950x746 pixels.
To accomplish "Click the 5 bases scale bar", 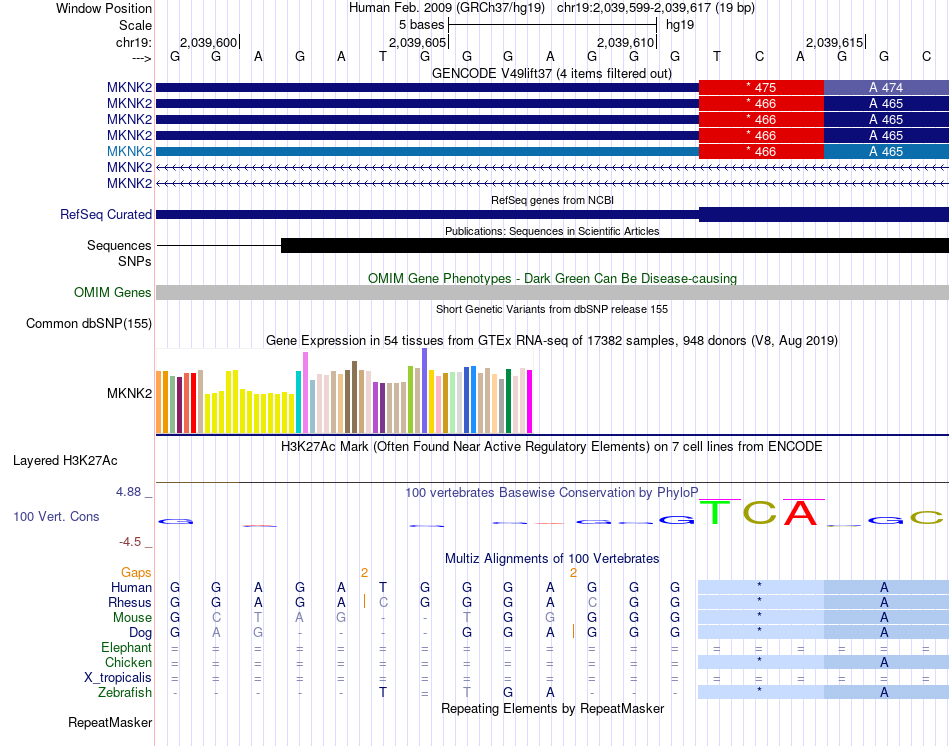I will (552, 25).
